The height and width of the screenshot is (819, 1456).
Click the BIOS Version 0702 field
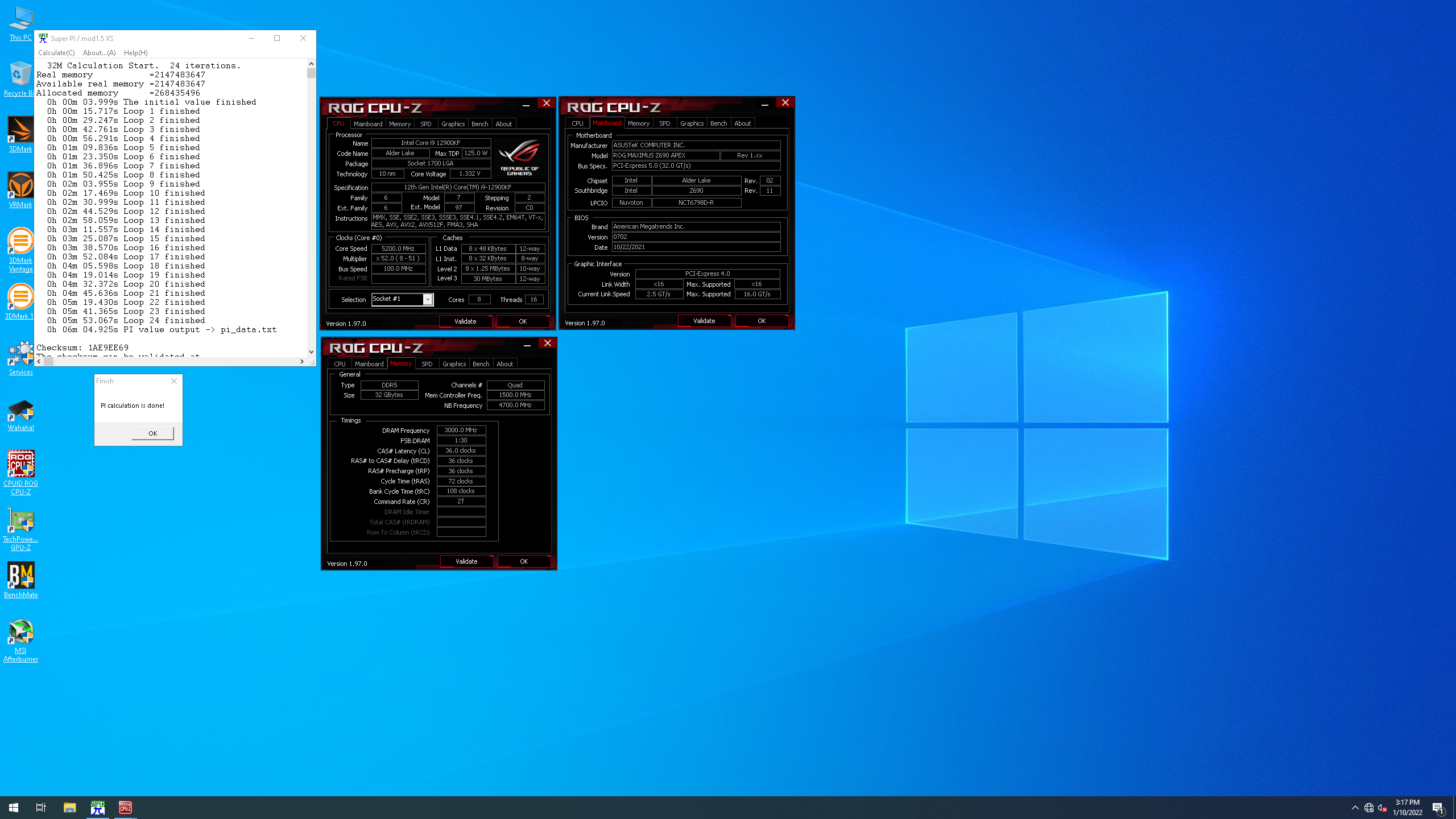click(x=696, y=237)
